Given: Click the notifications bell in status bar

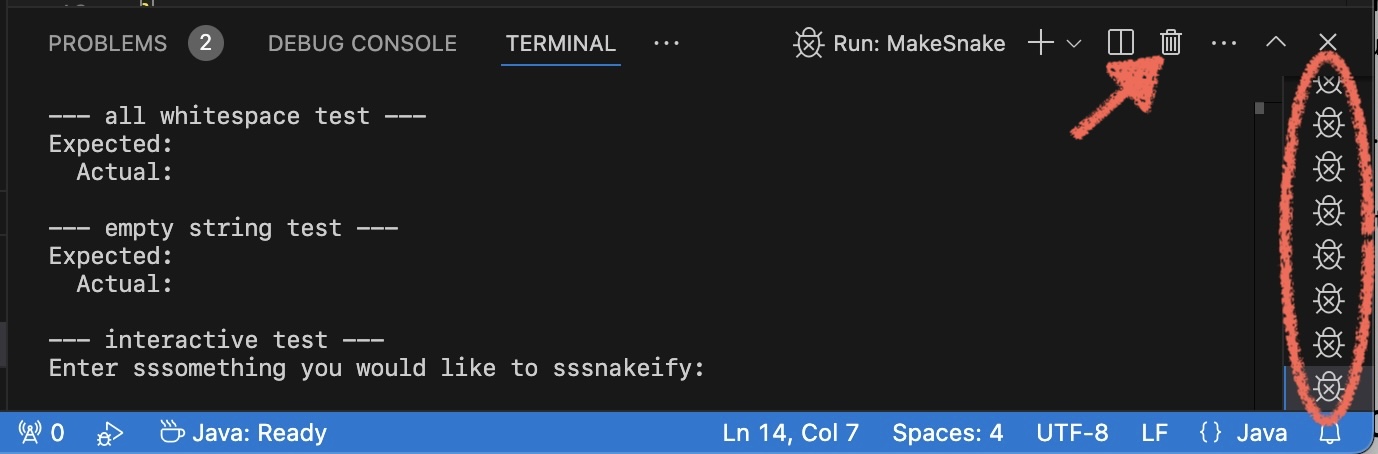Looking at the screenshot, I should pos(1329,433).
